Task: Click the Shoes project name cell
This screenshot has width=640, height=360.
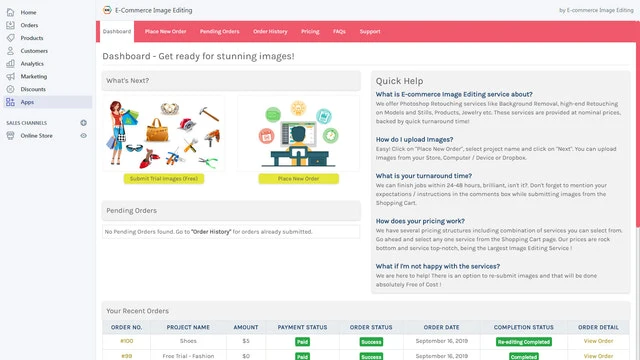Action: click(188, 341)
